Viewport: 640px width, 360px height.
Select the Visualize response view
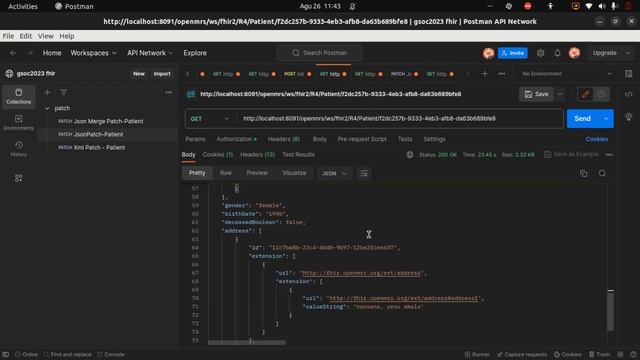click(294, 173)
